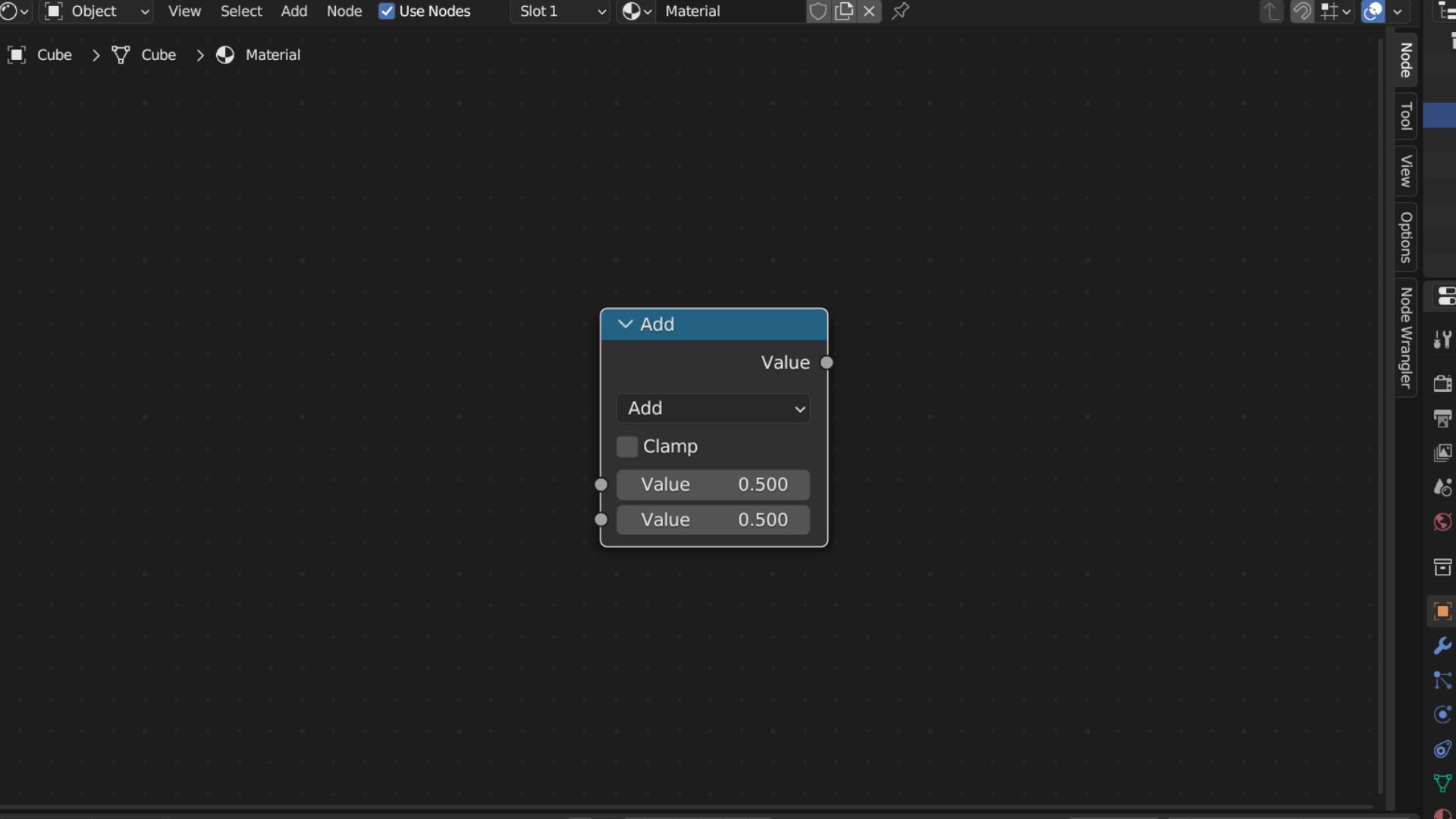Open the editor type selector
The width and height of the screenshot is (1456, 819).
click(x=14, y=11)
